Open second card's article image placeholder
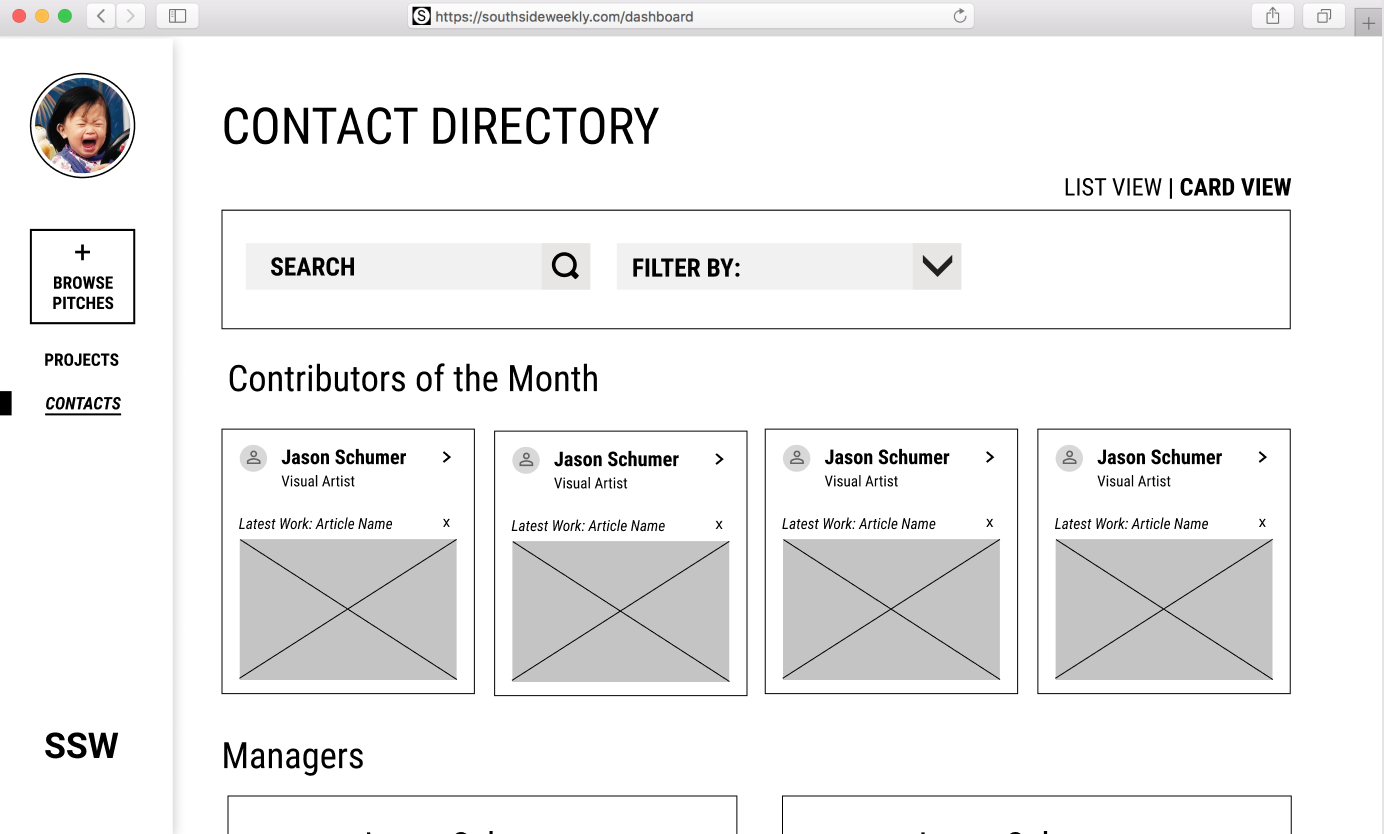This screenshot has height=834, width=1384. (621, 612)
